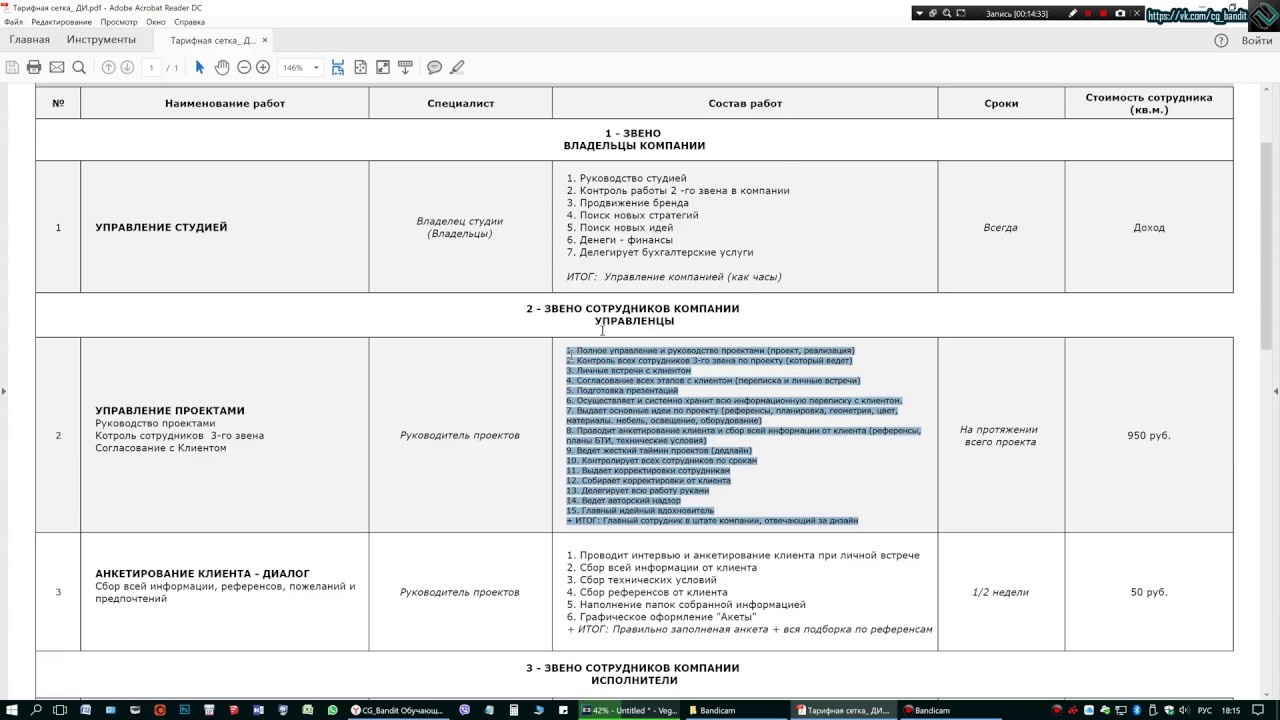Screen dimensions: 1280x720
Task: Switch to the CG_Bandit browser taskbar window
Action: [x=397, y=710]
